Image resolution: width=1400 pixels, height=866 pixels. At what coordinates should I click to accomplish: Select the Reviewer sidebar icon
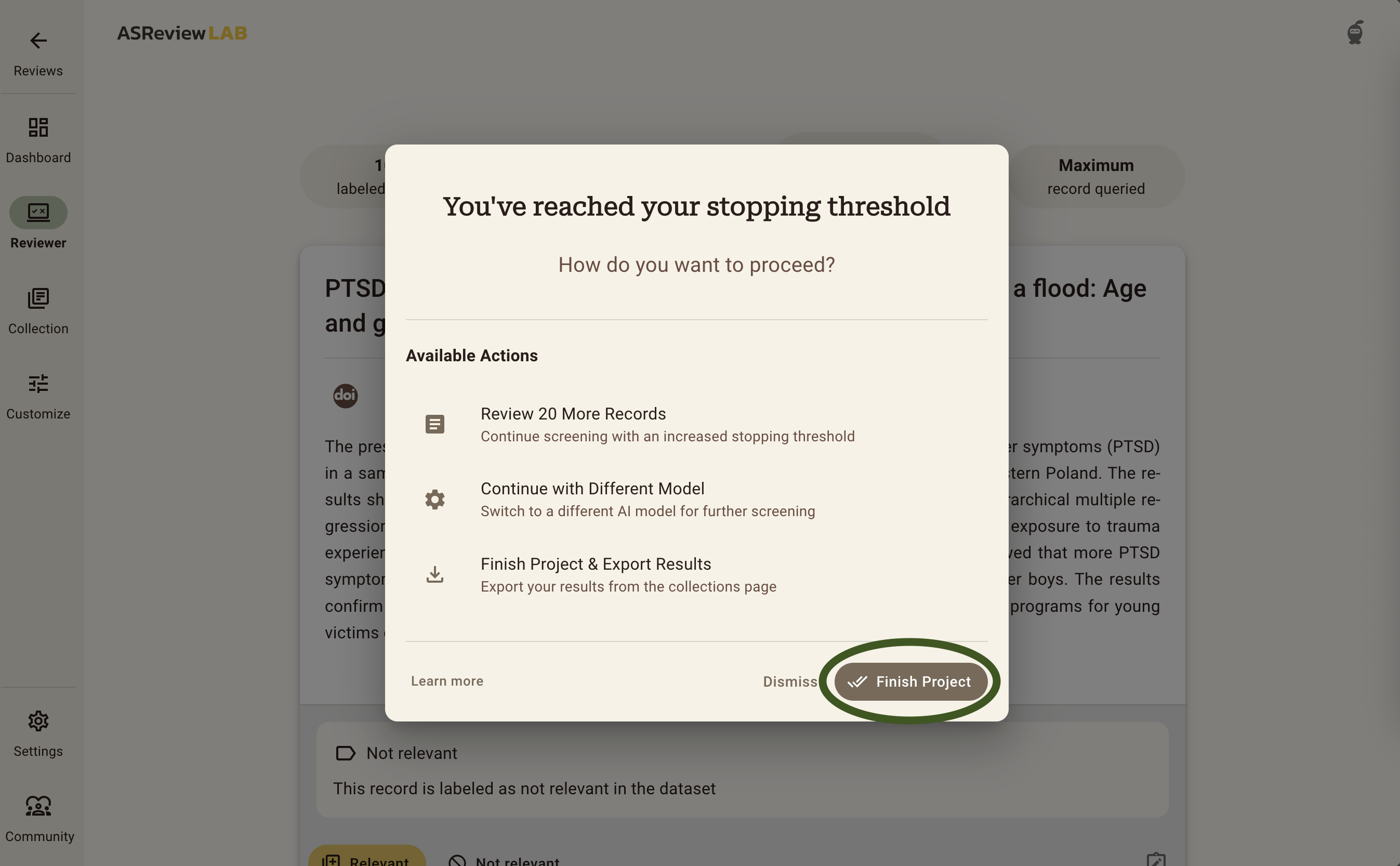(x=38, y=213)
